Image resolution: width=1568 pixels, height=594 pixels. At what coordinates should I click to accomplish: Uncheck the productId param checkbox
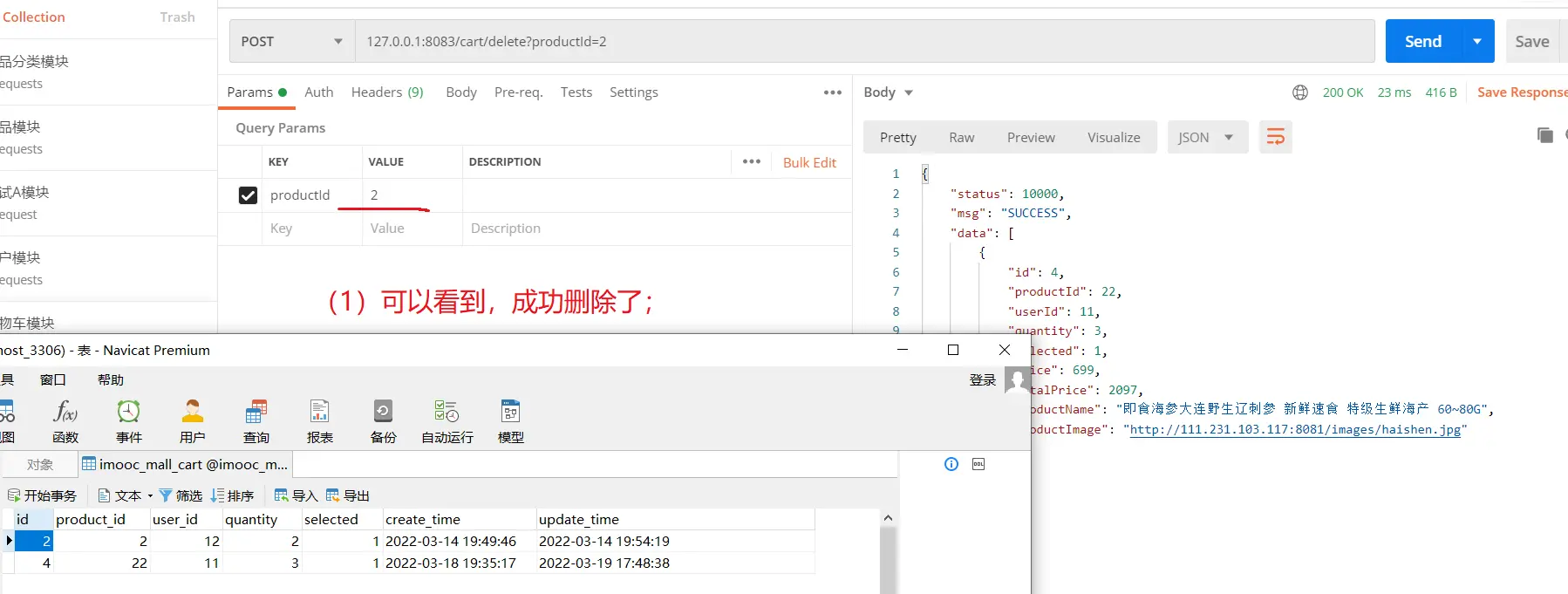tap(248, 195)
